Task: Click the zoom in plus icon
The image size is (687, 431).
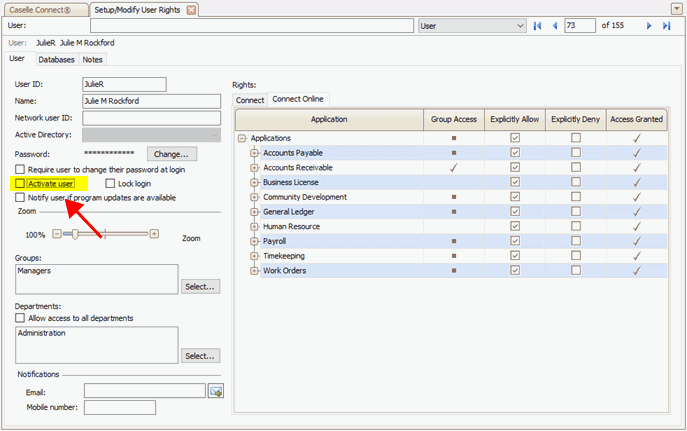Action: [154, 234]
